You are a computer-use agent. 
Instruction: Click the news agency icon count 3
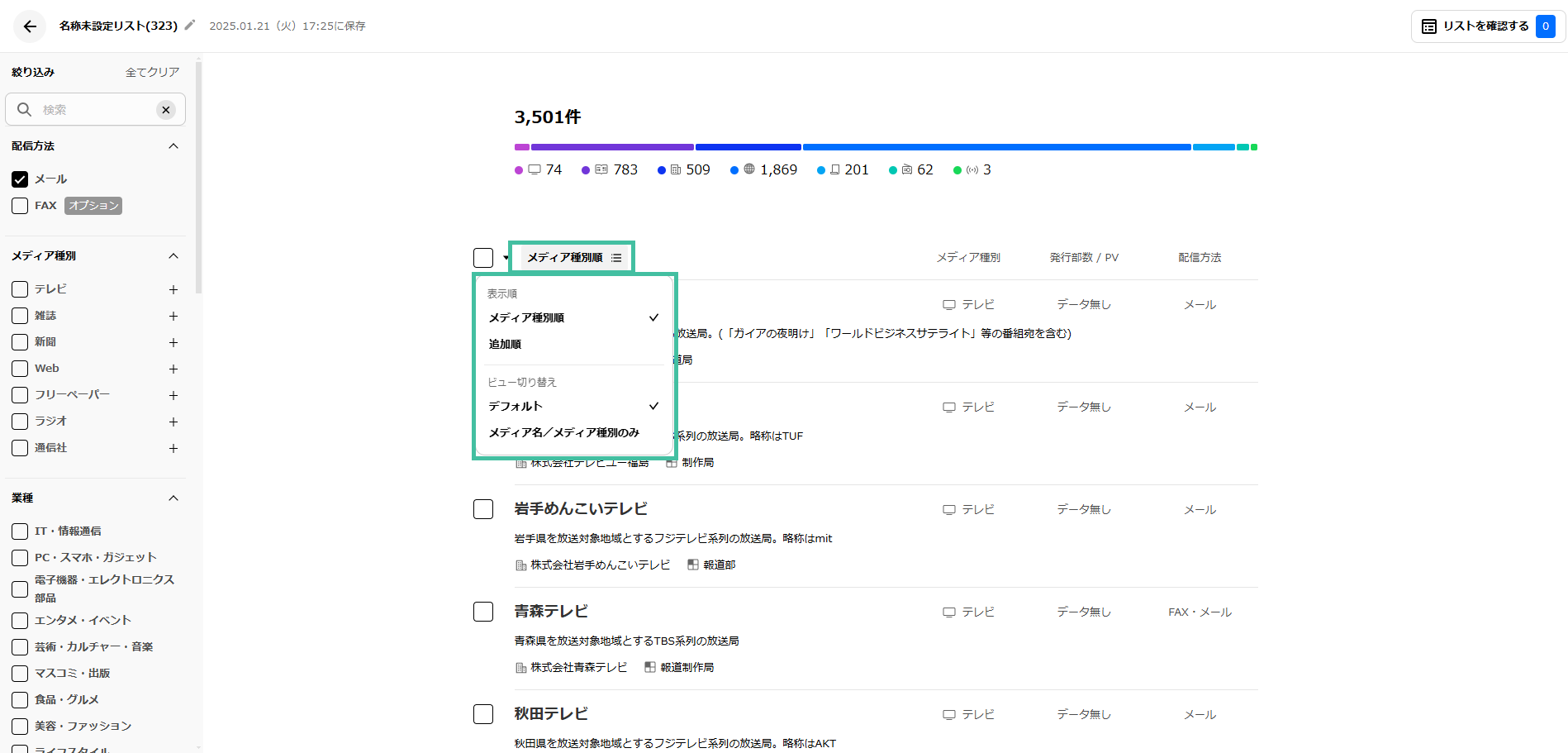click(x=972, y=169)
